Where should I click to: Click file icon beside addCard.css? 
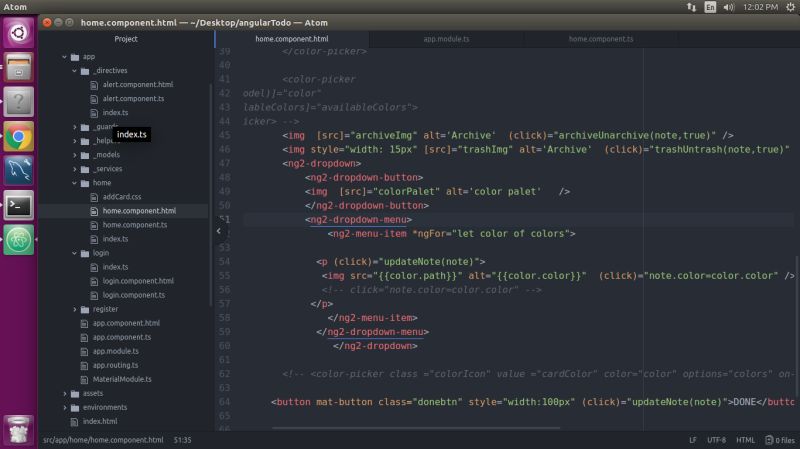94,197
